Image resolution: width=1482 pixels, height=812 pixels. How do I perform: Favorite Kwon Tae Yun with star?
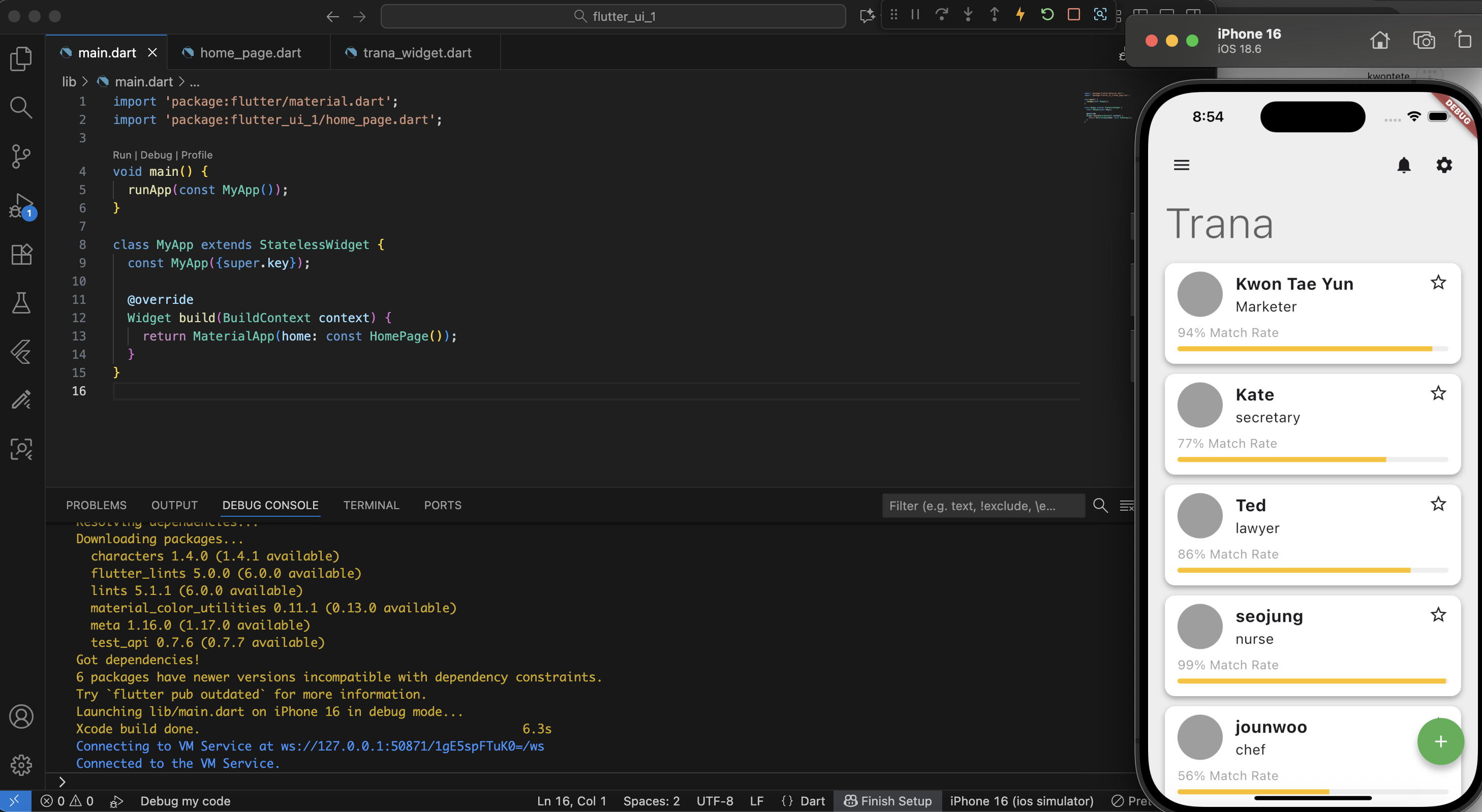point(1438,283)
